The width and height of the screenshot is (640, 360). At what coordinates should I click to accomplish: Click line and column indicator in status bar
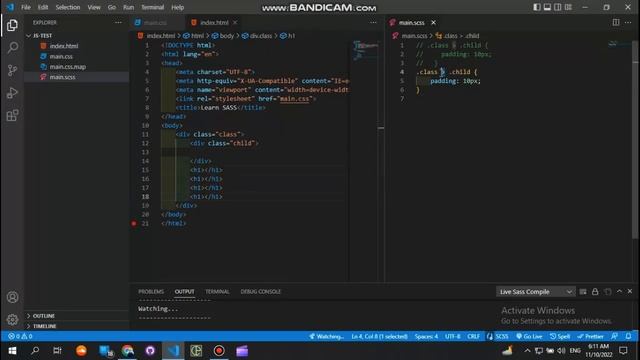tap(379, 336)
